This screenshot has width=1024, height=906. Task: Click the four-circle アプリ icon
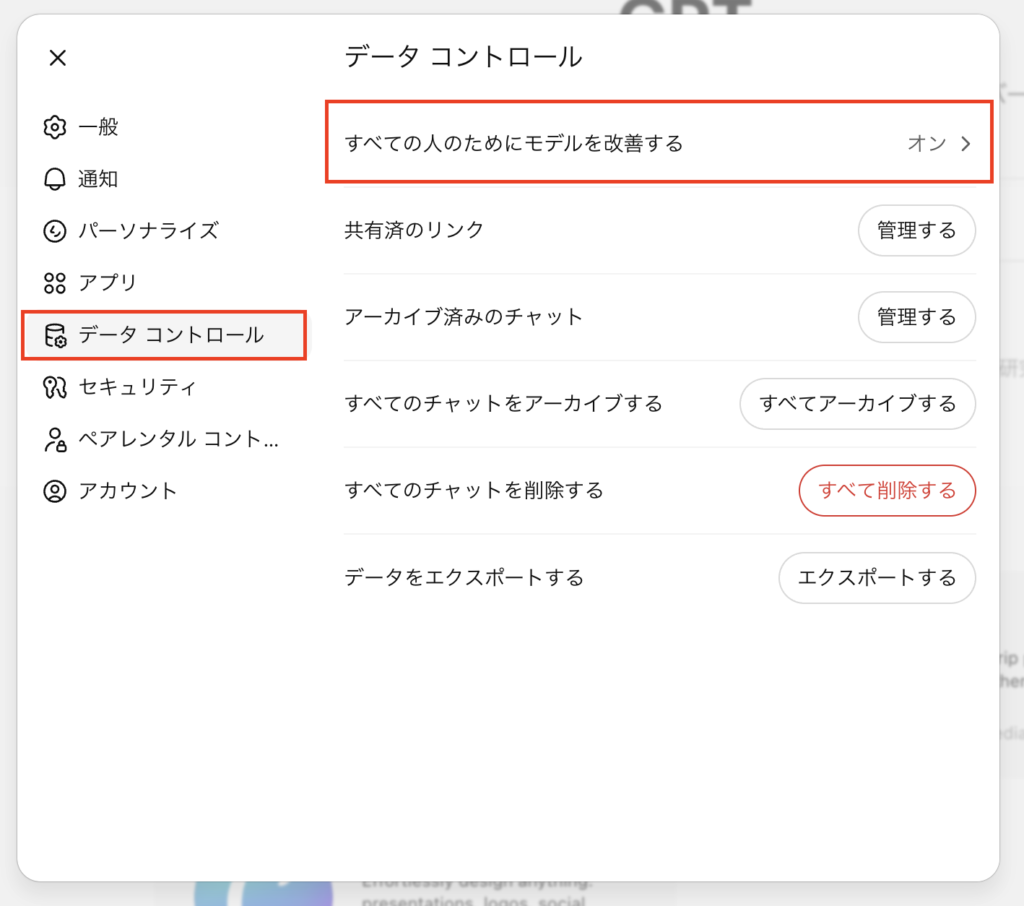[x=55, y=283]
